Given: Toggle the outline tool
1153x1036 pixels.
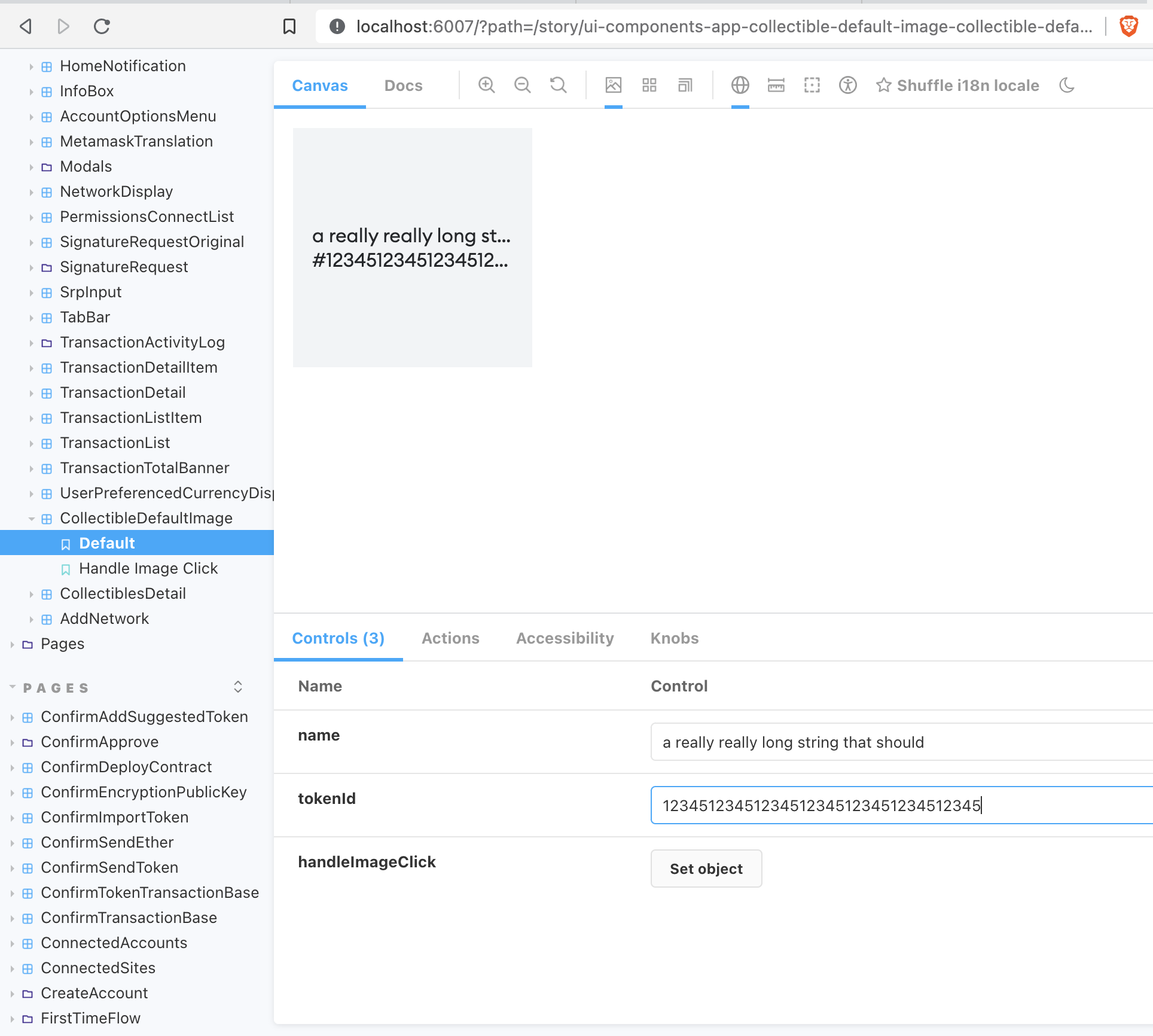Looking at the screenshot, I should point(812,86).
